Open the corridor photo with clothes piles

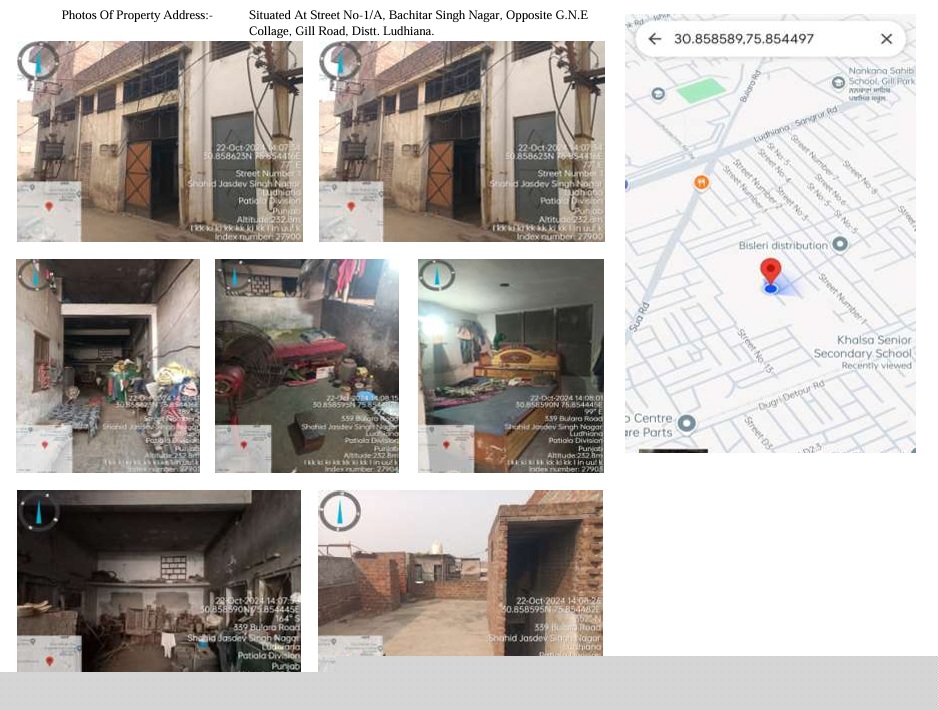click(x=107, y=365)
